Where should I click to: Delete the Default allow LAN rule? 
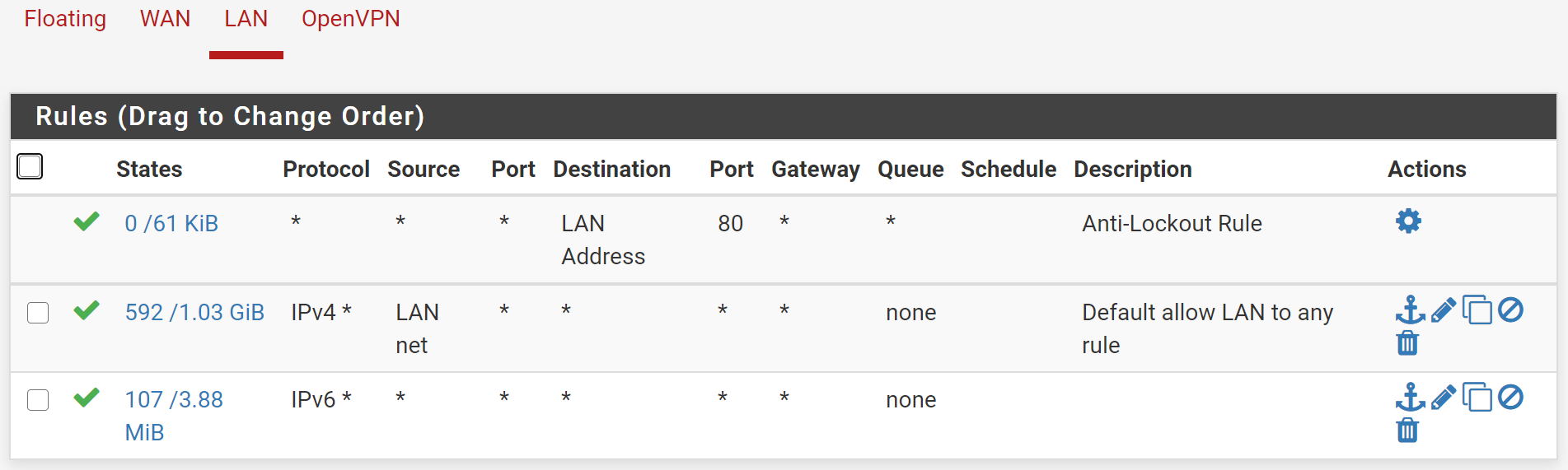click(1407, 342)
